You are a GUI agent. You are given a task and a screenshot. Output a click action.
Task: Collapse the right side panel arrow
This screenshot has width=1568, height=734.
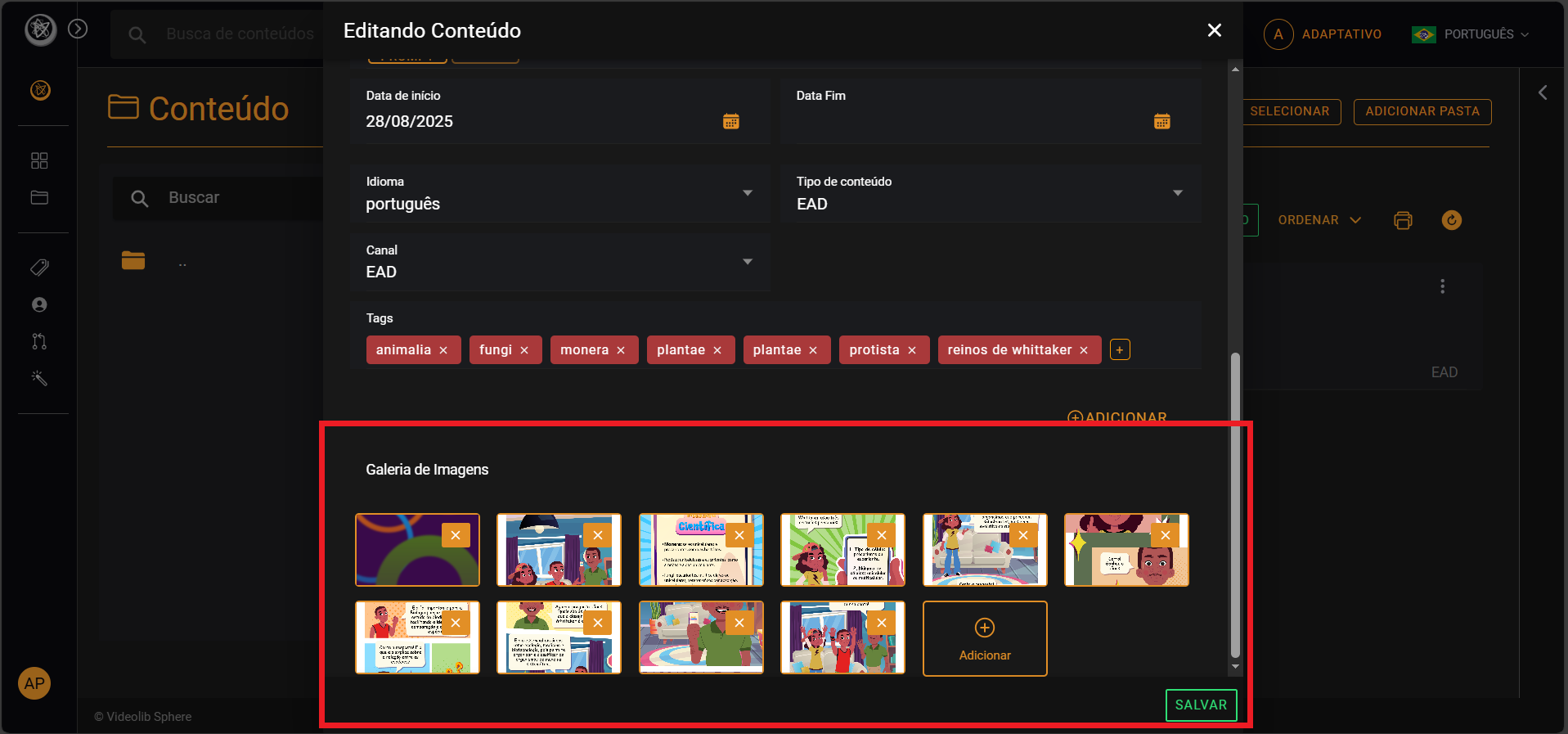tap(1543, 93)
